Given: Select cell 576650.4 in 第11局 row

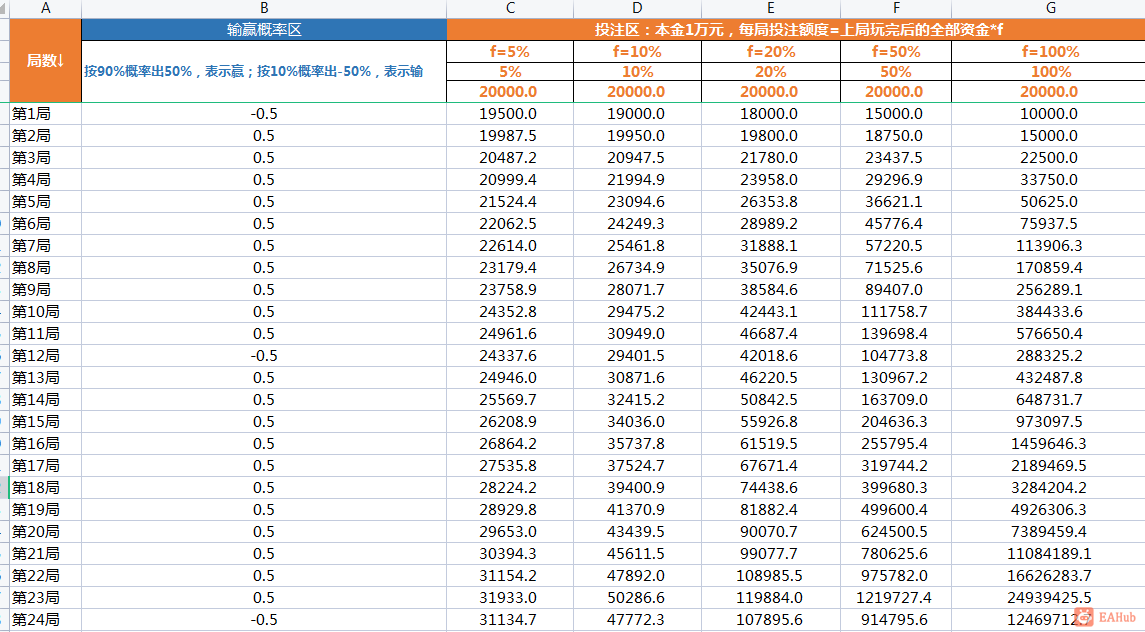Looking at the screenshot, I should pos(1050,334).
